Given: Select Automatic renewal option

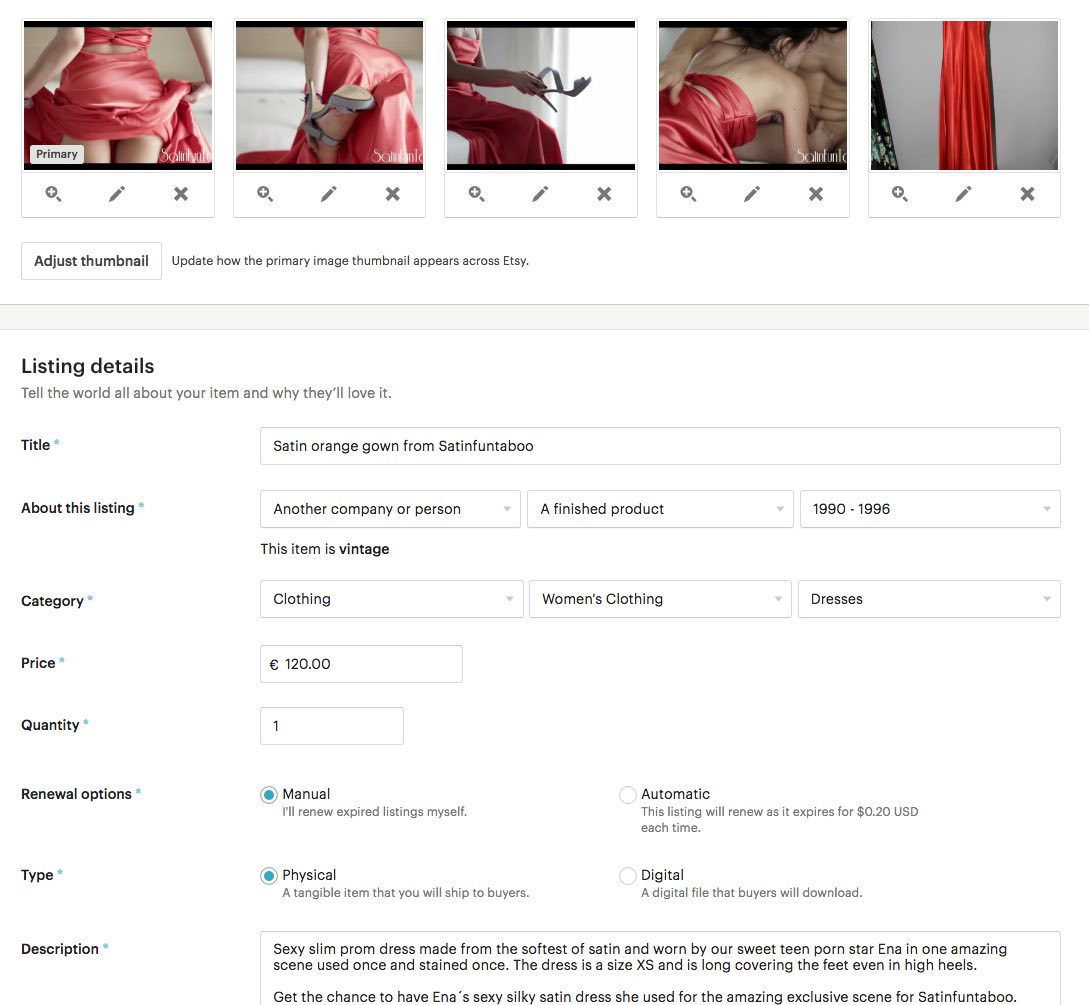Looking at the screenshot, I should [x=628, y=795].
